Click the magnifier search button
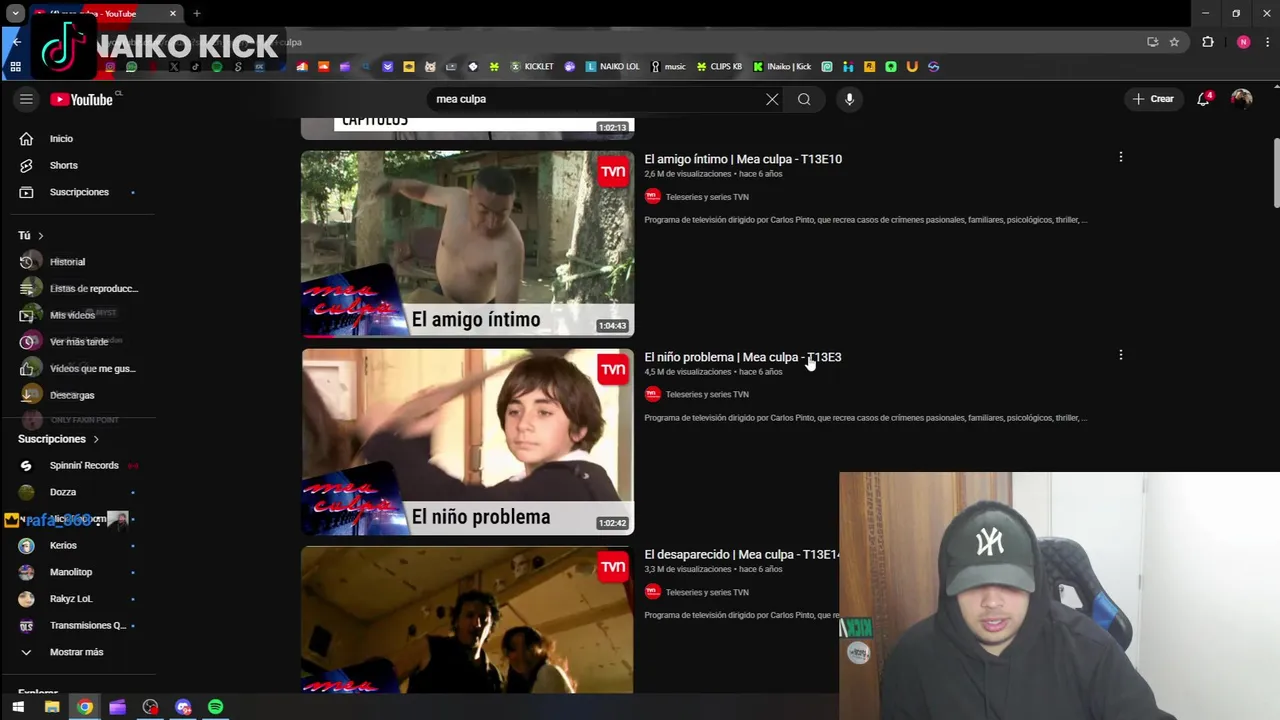This screenshot has height=720, width=1280. coord(804,99)
